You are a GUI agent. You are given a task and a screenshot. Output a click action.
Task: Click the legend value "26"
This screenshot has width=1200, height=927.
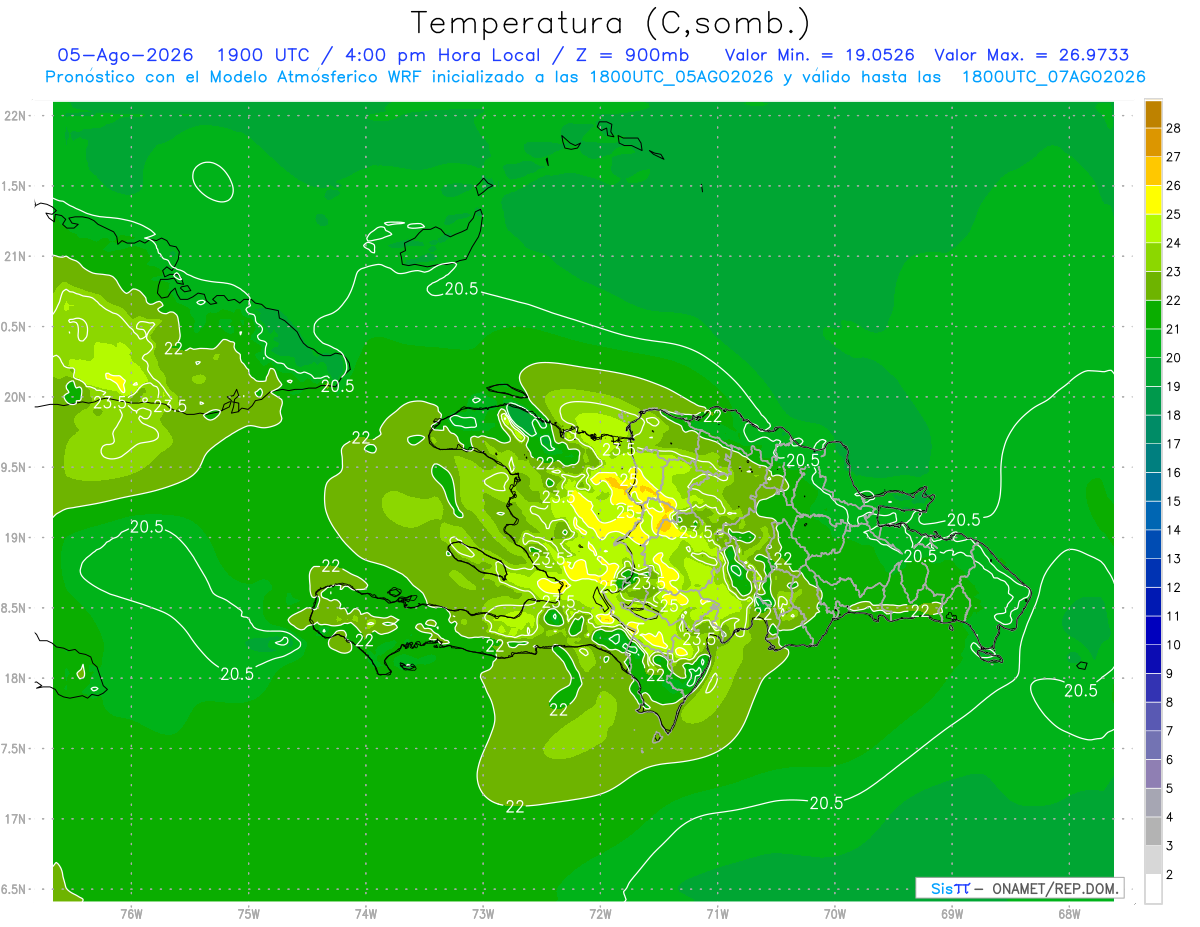[1173, 186]
